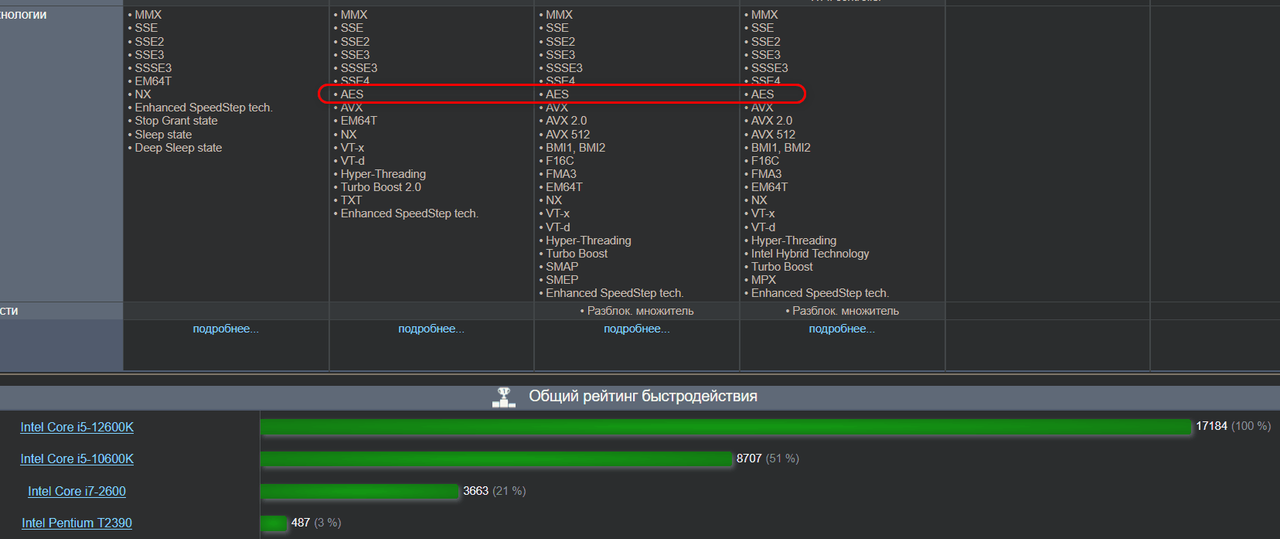Select the score value 3663
The height and width of the screenshot is (539, 1280).
pyautogui.click(x=476, y=490)
